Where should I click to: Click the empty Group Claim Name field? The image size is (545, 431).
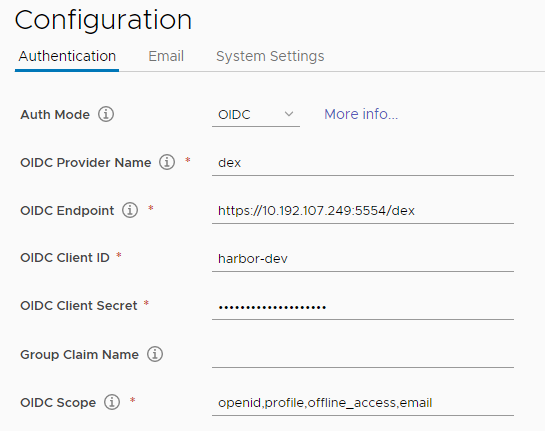click(x=363, y=355)
